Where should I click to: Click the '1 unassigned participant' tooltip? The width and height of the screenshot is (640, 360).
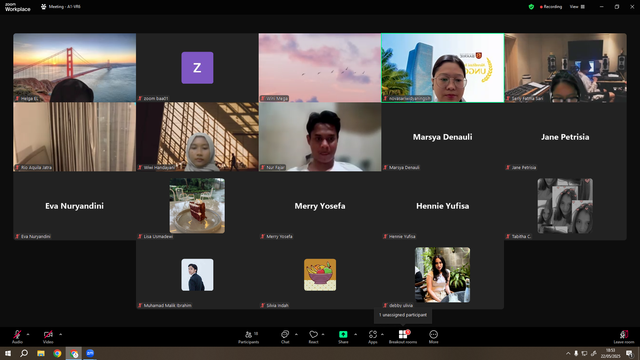[x=403, y=315]
